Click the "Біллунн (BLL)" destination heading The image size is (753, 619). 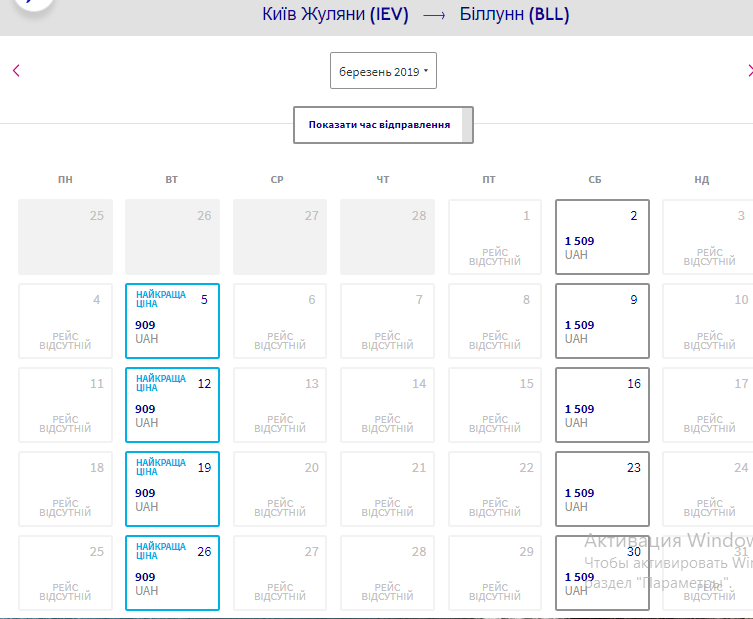(514, 15)
